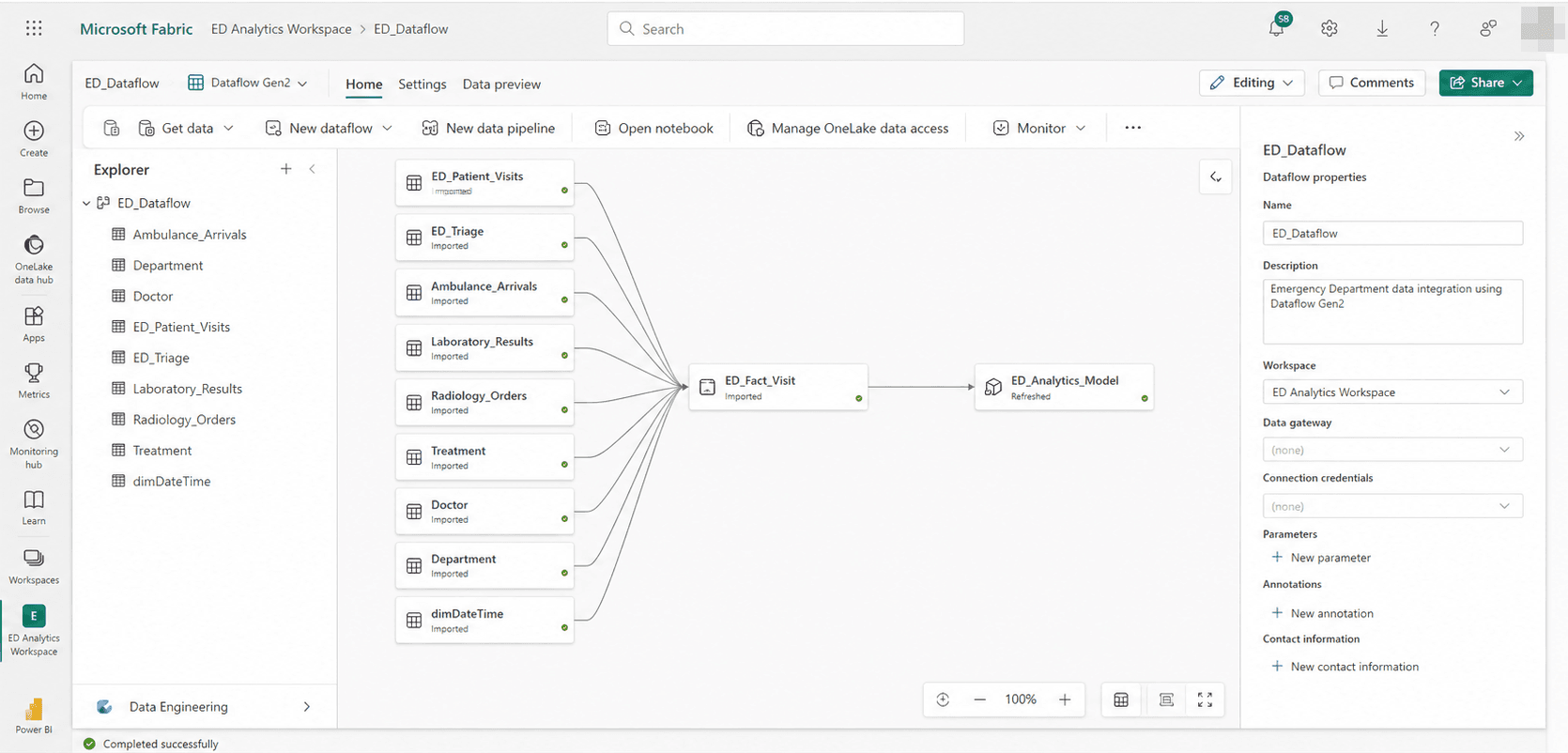
Task: Collapse the properties pane with double chevron
Action: pyautogui.click(x=1519, y=136)
